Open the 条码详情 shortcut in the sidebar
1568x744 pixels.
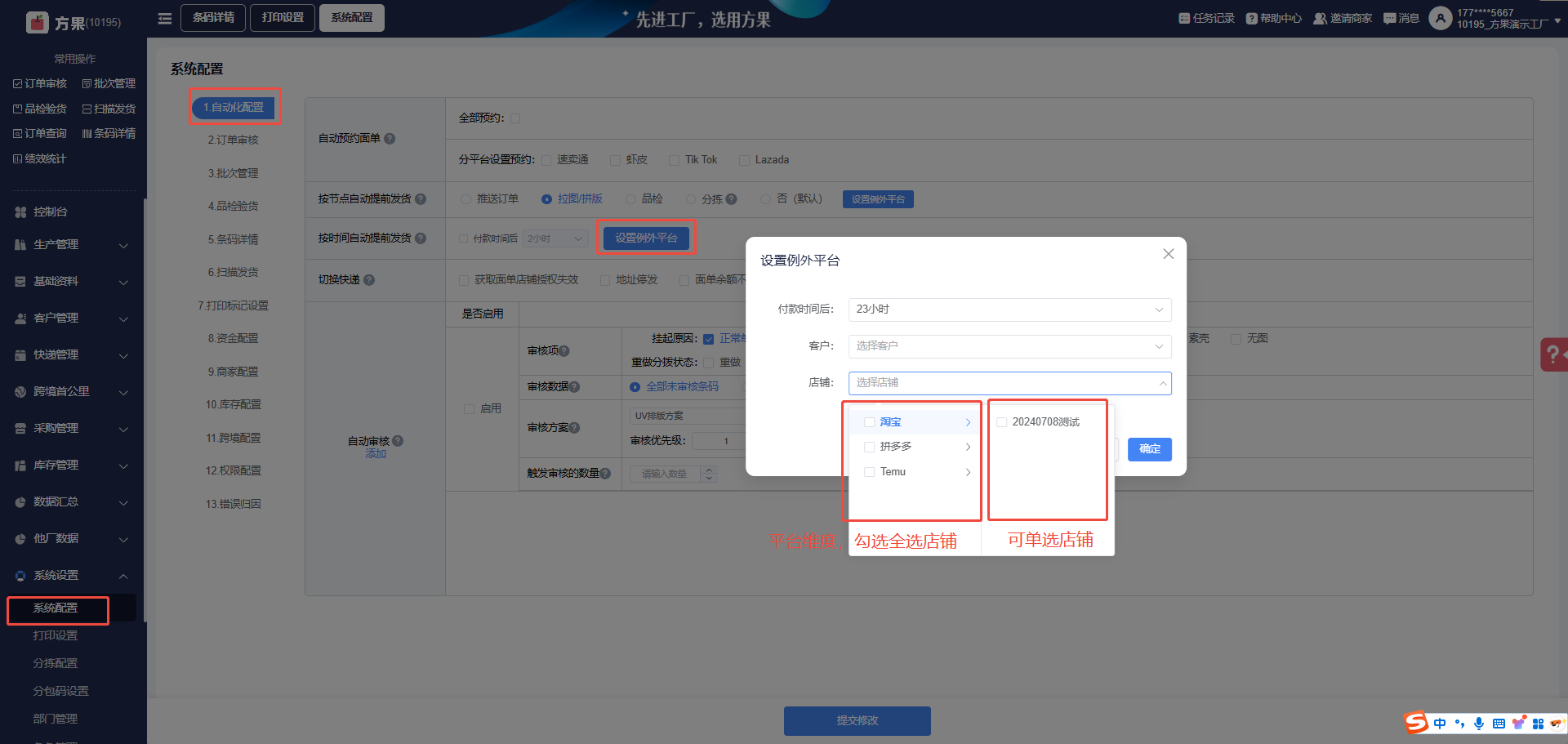[109, 133]
